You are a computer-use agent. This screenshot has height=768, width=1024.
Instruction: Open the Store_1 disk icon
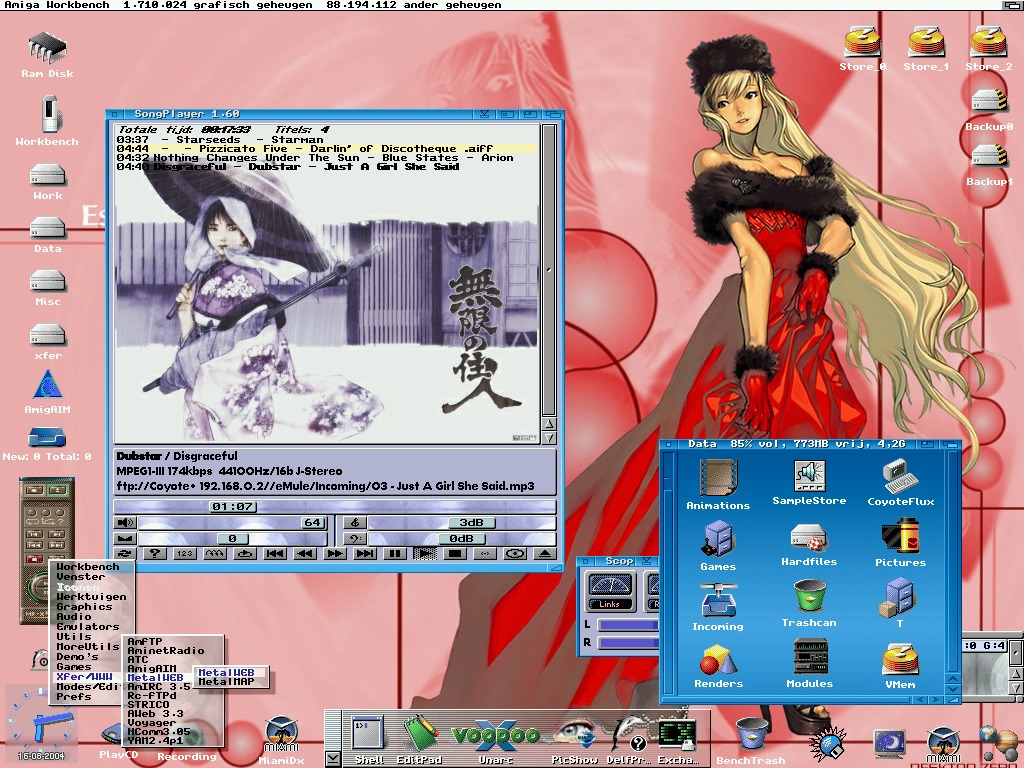coord(926,48)
